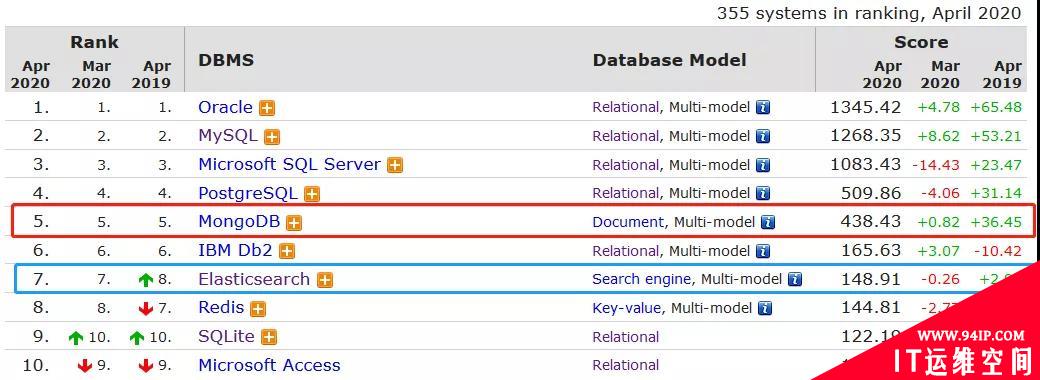Click the plus icon beside Microsoft SQL Server
Screen dimensions: 1040x380
coord(395,165)
